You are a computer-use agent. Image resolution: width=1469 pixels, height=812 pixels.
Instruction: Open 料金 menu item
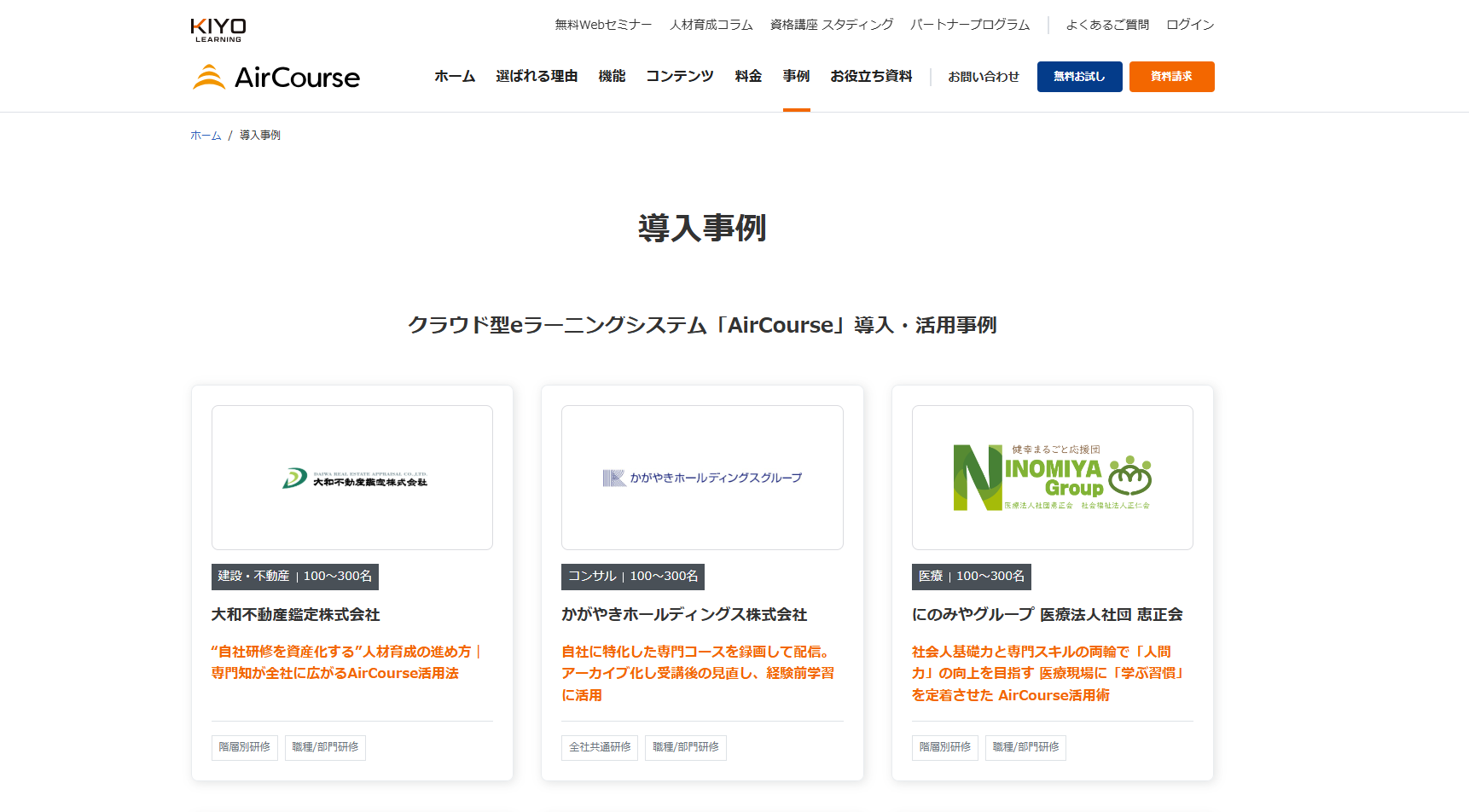(x=748, y=76)
